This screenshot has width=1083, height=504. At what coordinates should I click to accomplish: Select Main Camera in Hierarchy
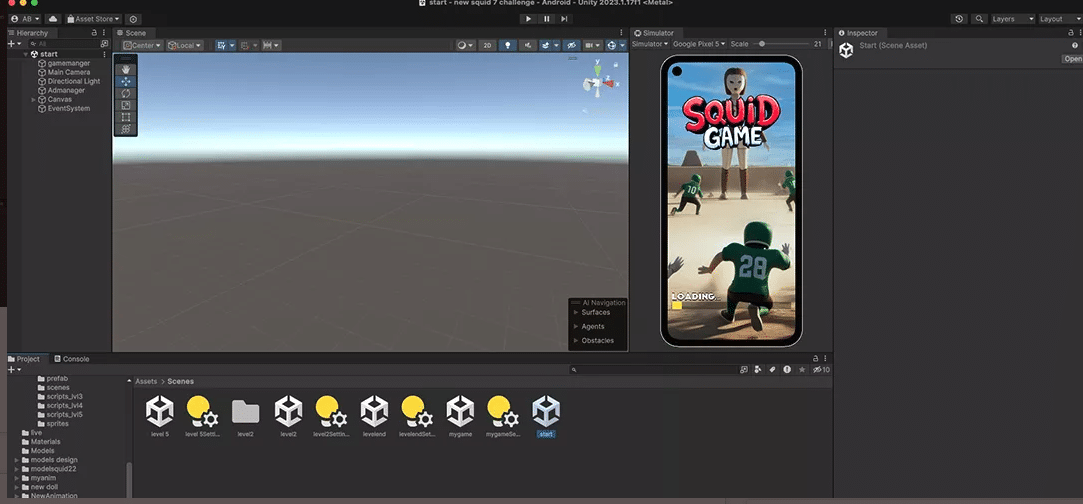coord(69,72)
